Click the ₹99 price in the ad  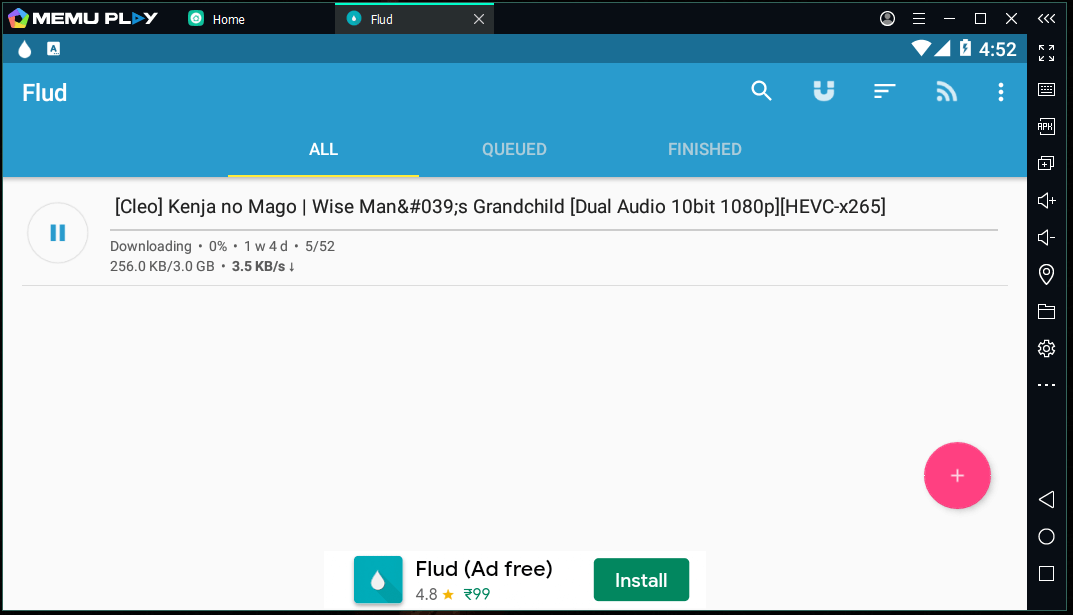[x=477, y=594]
